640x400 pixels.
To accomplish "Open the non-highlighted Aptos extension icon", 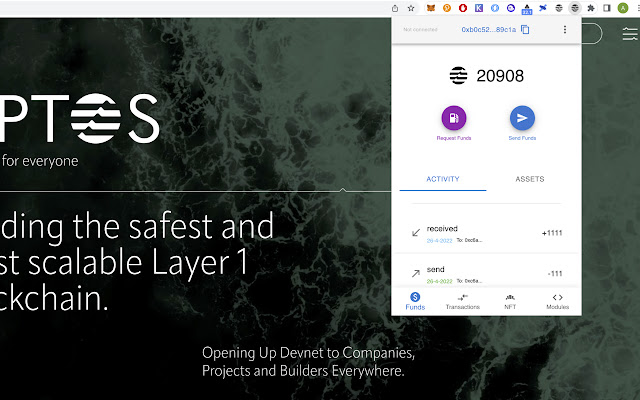I will click(559, 8).
